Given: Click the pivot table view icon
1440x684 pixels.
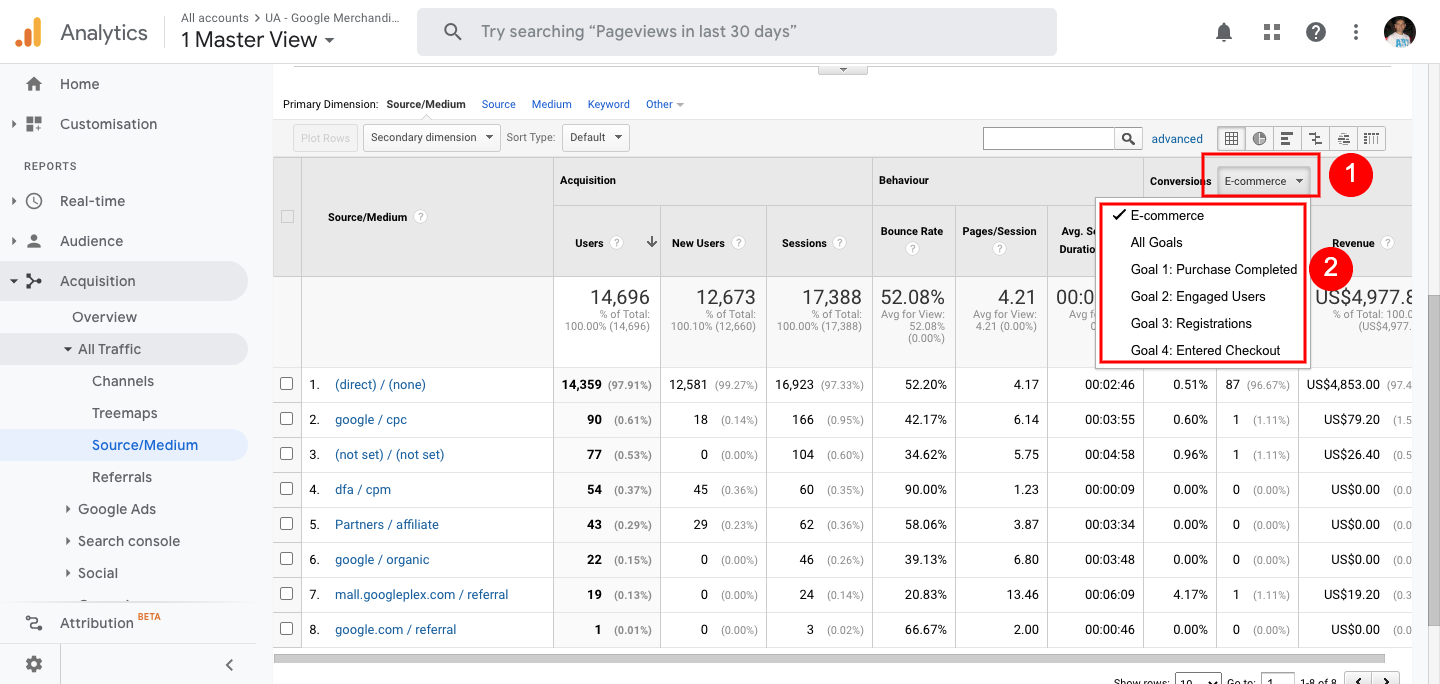Looking at the screenshot, I should 1371,139.
